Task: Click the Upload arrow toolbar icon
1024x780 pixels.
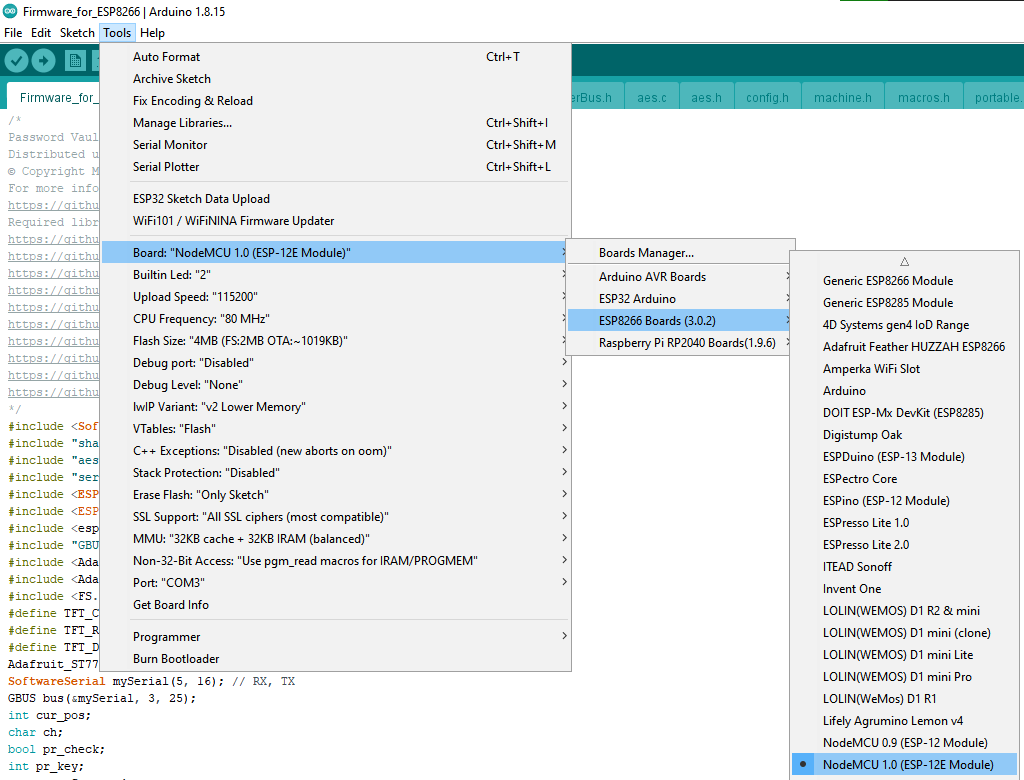Action: [43, 61]
